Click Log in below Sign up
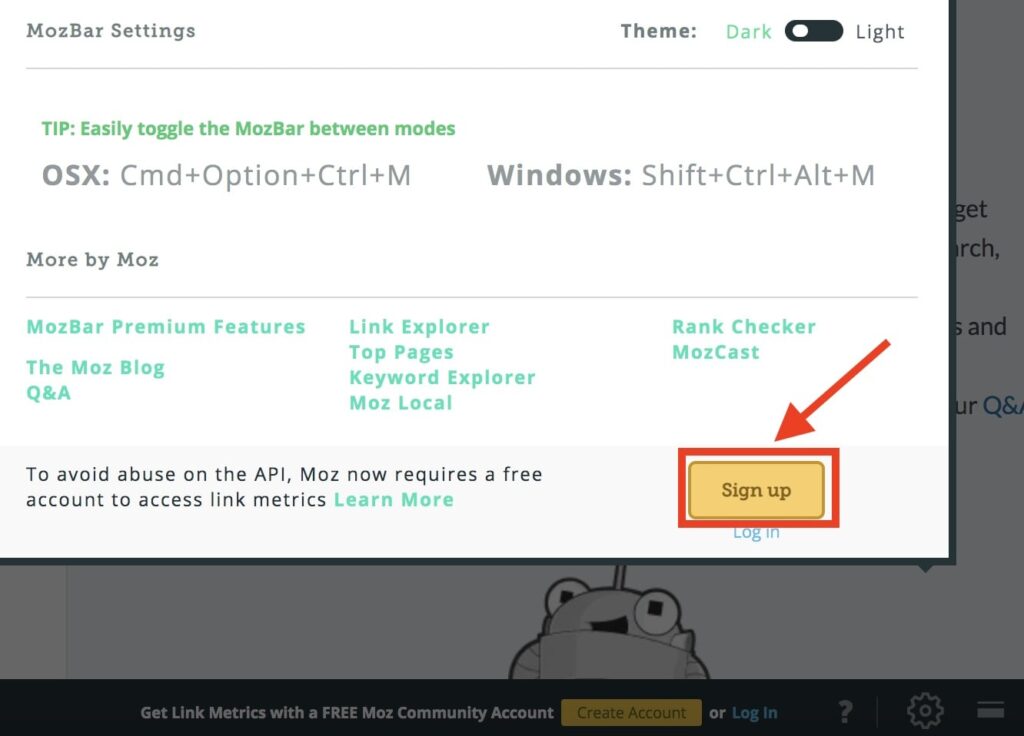This screenshot has width=1024, height=736. point(756,532)
